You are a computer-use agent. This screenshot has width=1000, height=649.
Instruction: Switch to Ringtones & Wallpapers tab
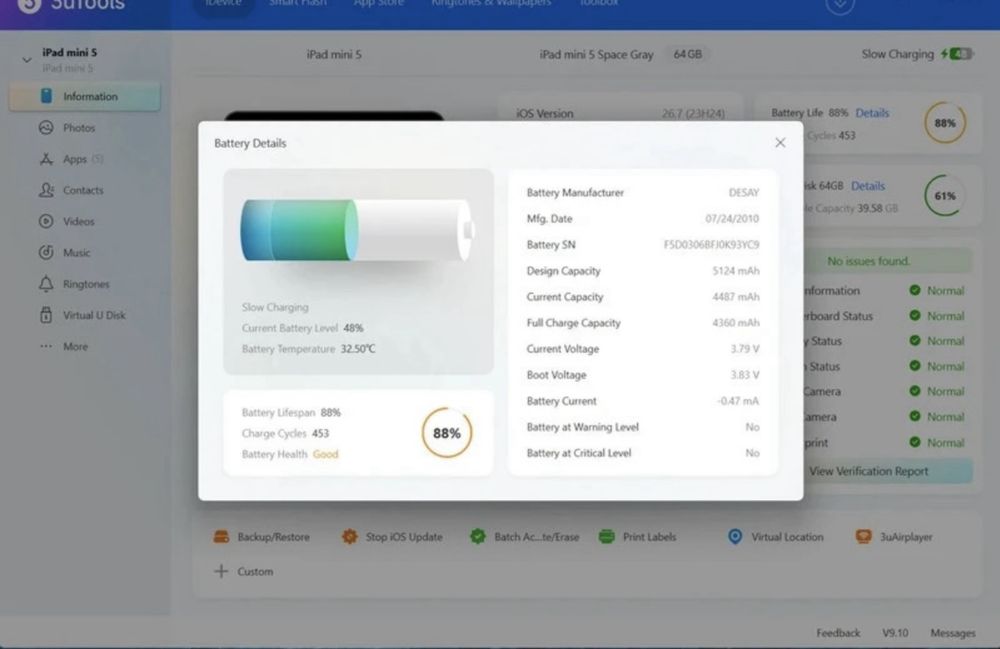[x=491, y=3]
